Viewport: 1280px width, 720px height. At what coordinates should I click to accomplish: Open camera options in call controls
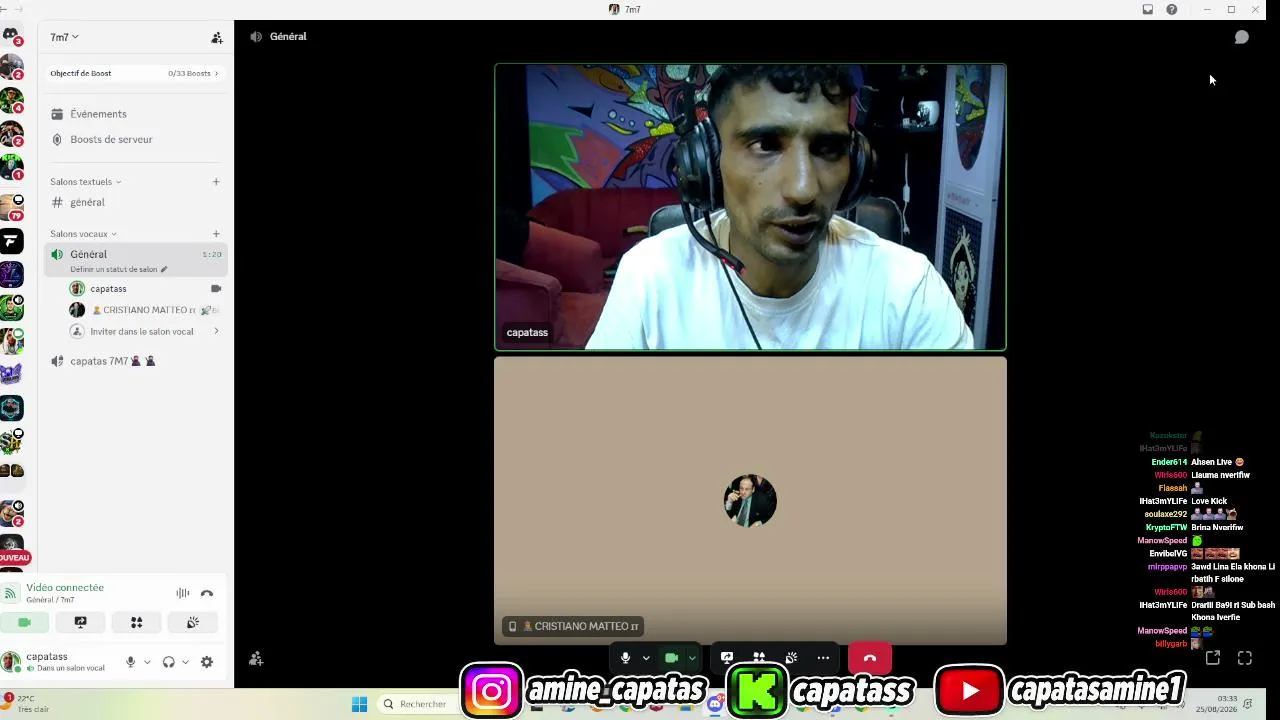coord(692,658)
